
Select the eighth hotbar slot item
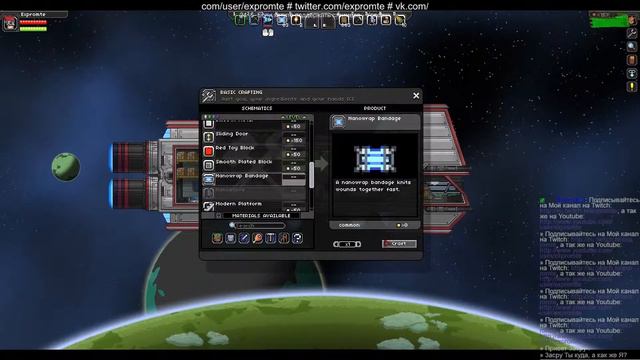click(372, 20)
